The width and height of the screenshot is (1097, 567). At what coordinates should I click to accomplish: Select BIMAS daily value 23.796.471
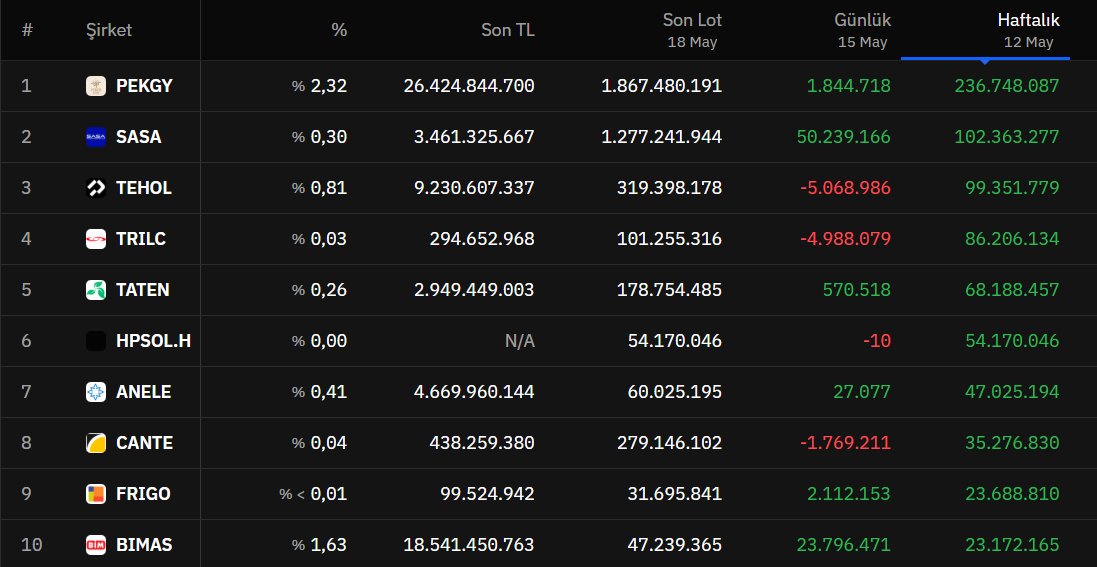[x=844, y=545]
